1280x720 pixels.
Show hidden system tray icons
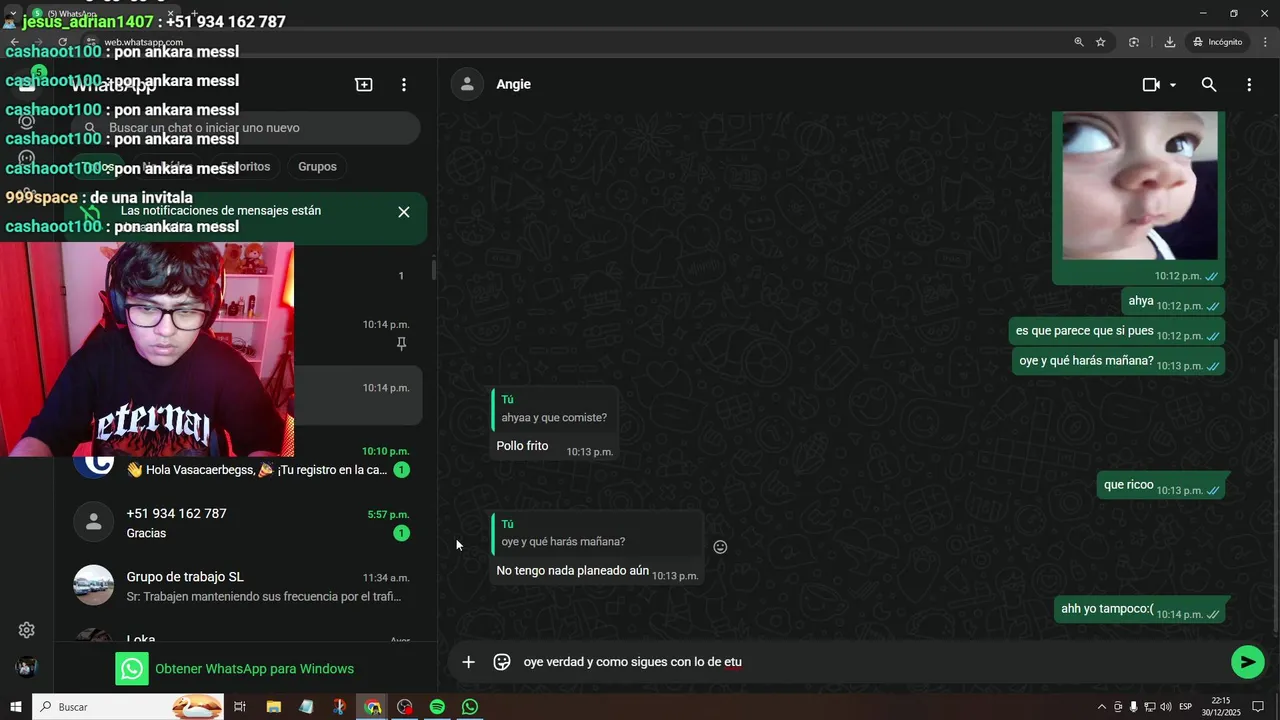(x=1102, y=707)
